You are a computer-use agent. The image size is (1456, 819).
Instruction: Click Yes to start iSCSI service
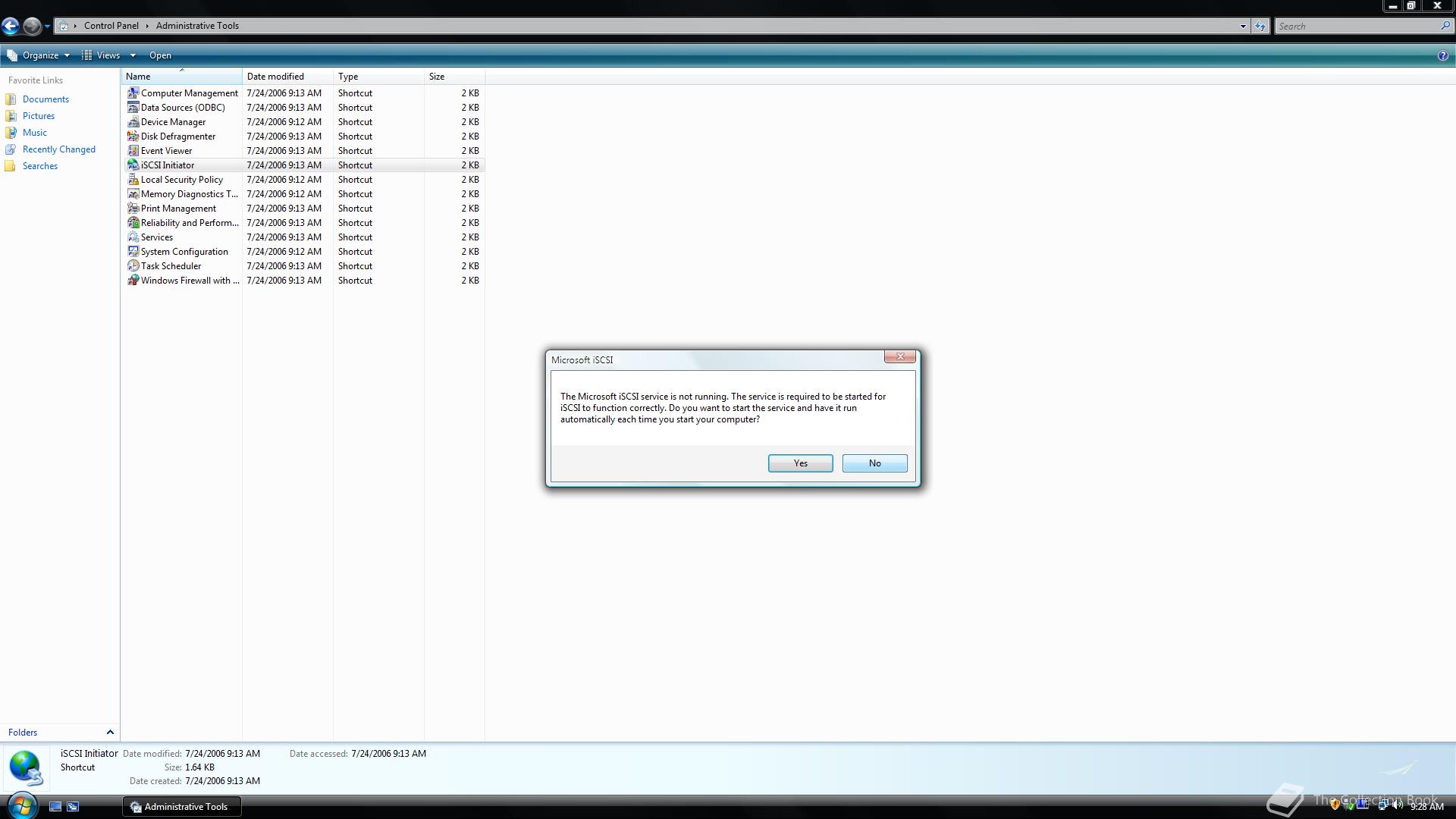pyautogui.click(x=800, y=463)
